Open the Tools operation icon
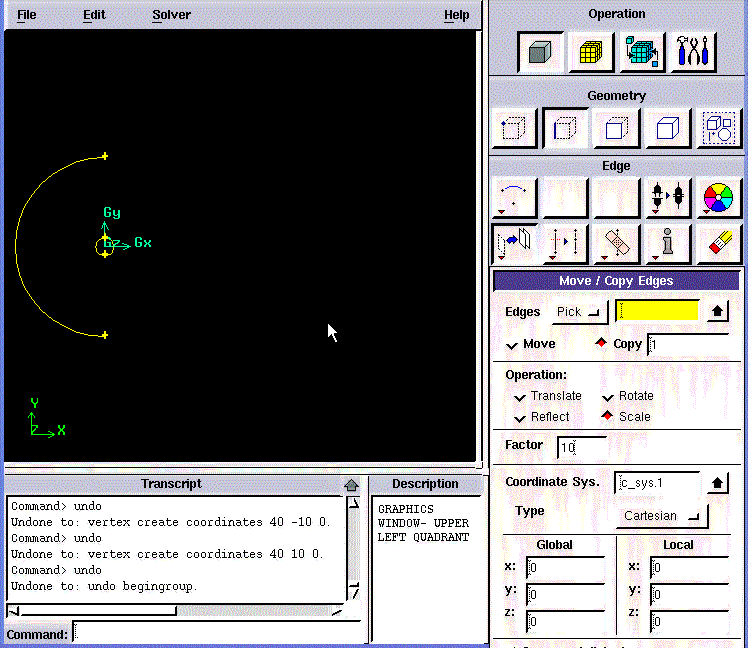The width and height of the screenshot is (748, 648). click(693, 52)
